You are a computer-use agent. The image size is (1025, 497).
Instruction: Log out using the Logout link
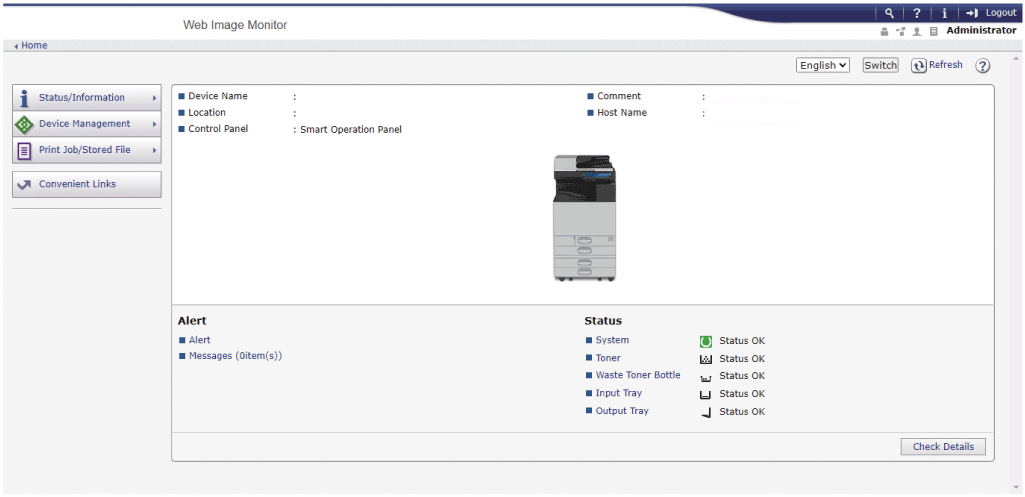992,13
